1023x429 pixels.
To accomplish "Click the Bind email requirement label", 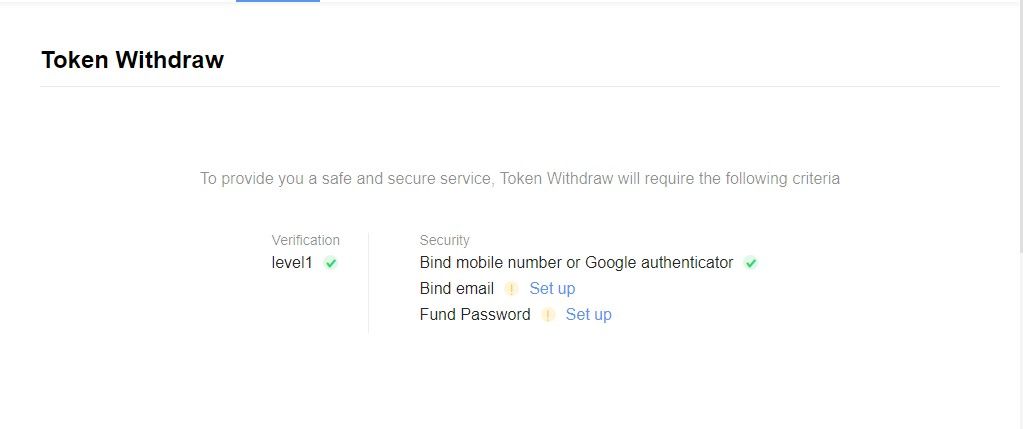I will tap(457, 288).
